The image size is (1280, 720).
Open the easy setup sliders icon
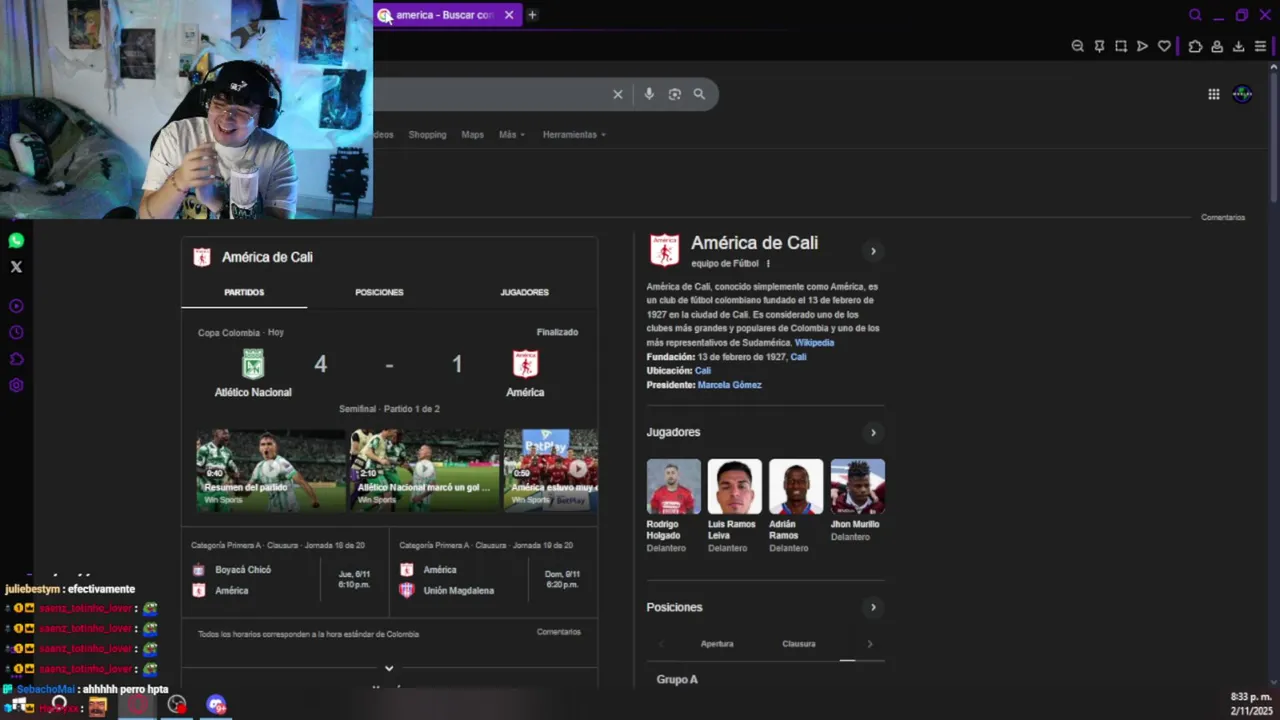(x=1260, y=46)
